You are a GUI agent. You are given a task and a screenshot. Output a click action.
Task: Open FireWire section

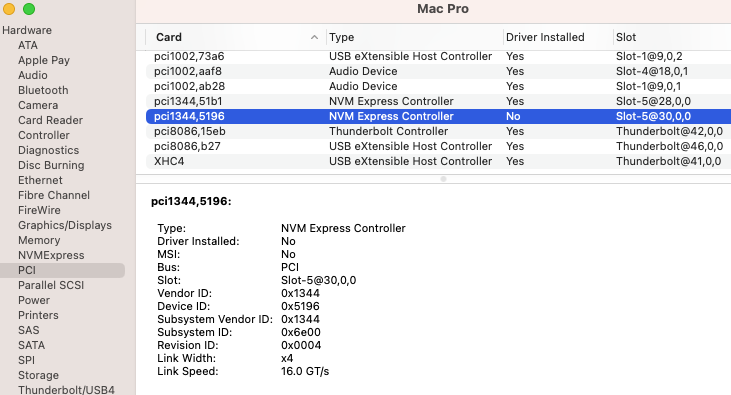tap(39, 210)
